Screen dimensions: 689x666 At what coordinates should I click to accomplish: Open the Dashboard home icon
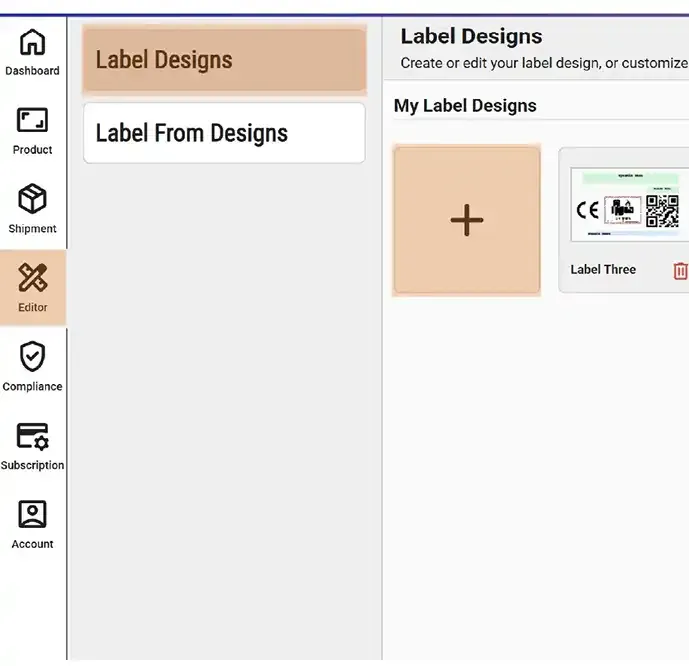pos(33,43)
